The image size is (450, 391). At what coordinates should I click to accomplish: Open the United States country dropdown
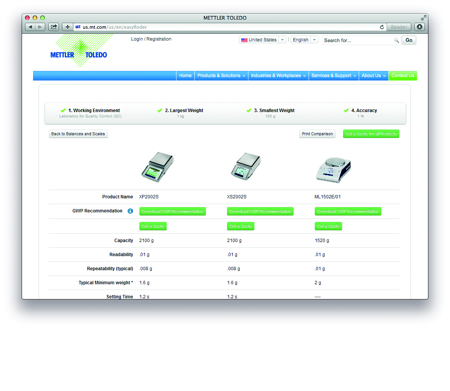263,40
